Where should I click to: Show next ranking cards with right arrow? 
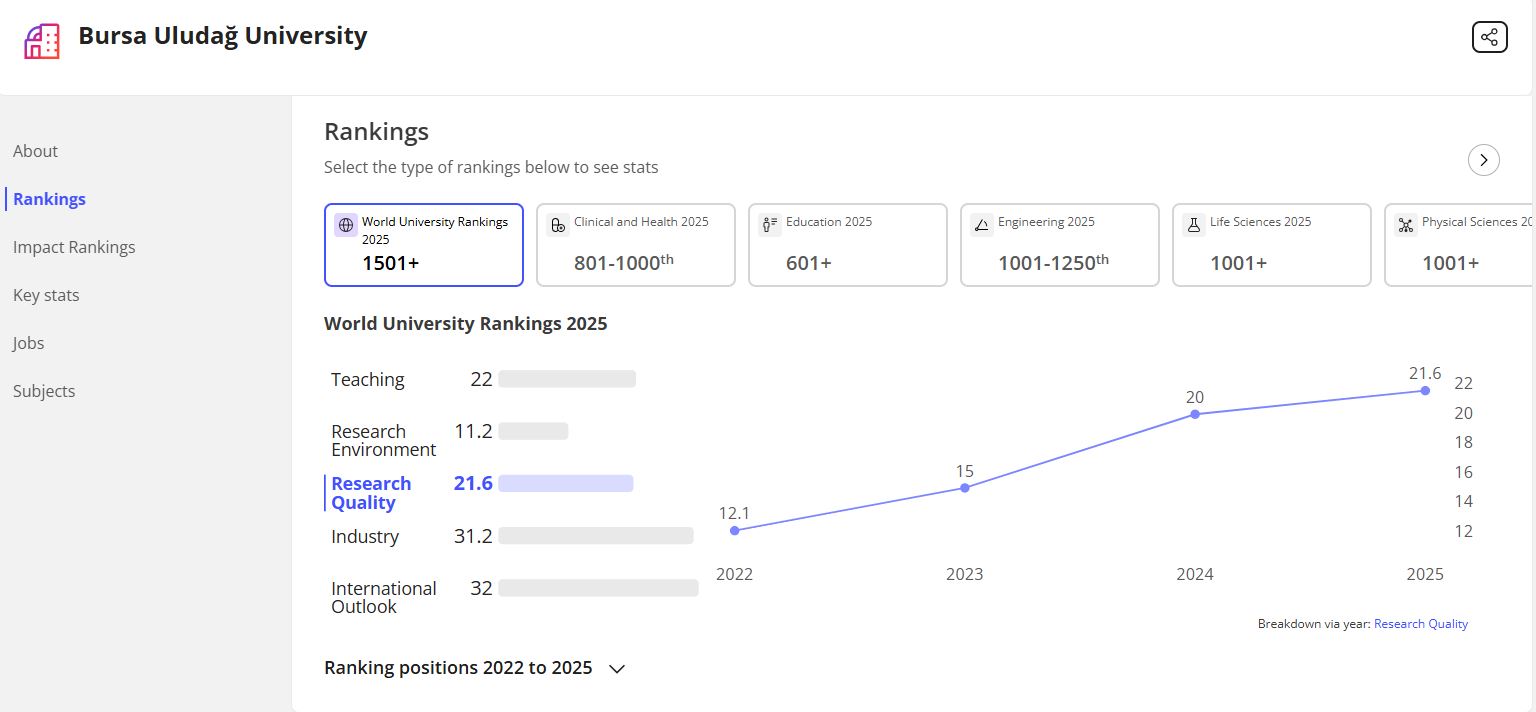(1484, 159)
